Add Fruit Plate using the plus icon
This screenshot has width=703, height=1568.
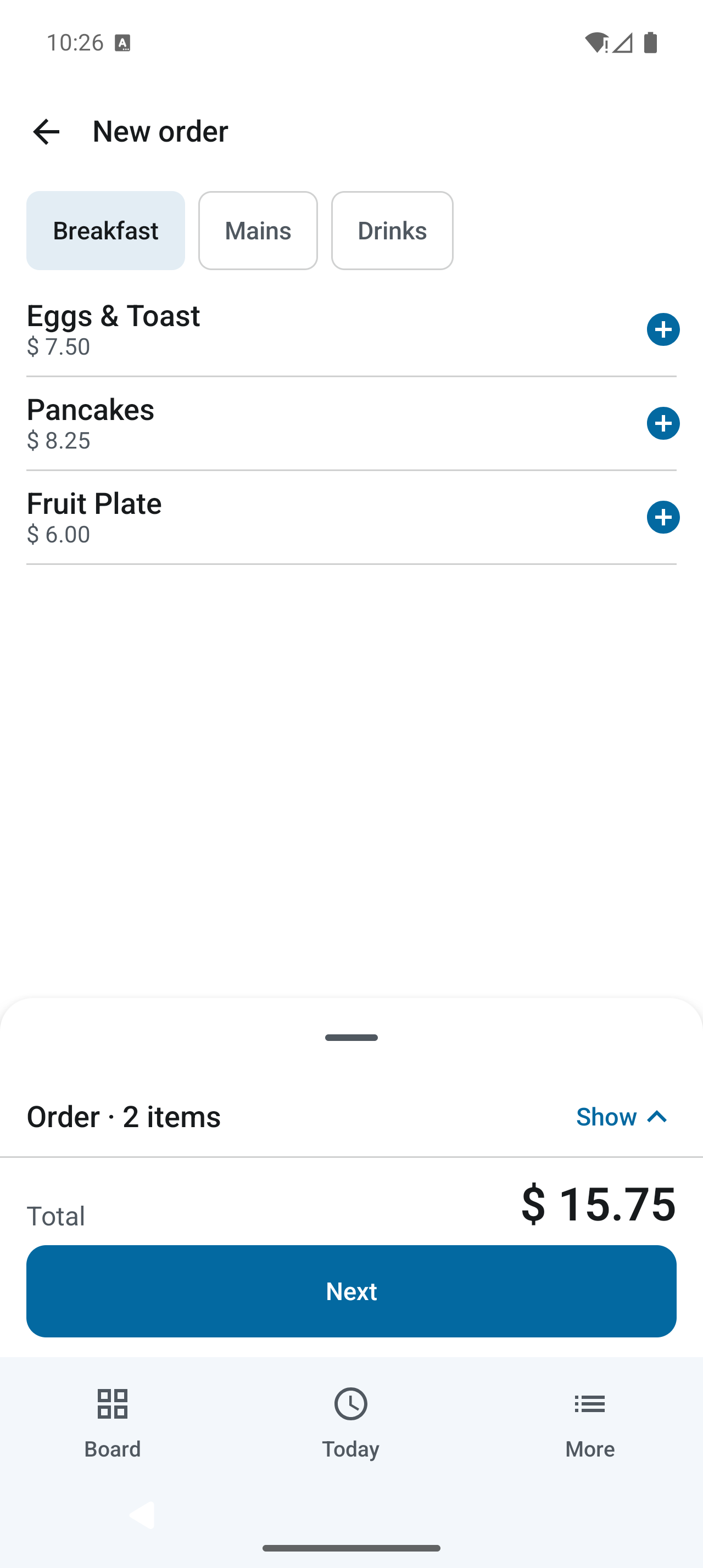[663, 517]
